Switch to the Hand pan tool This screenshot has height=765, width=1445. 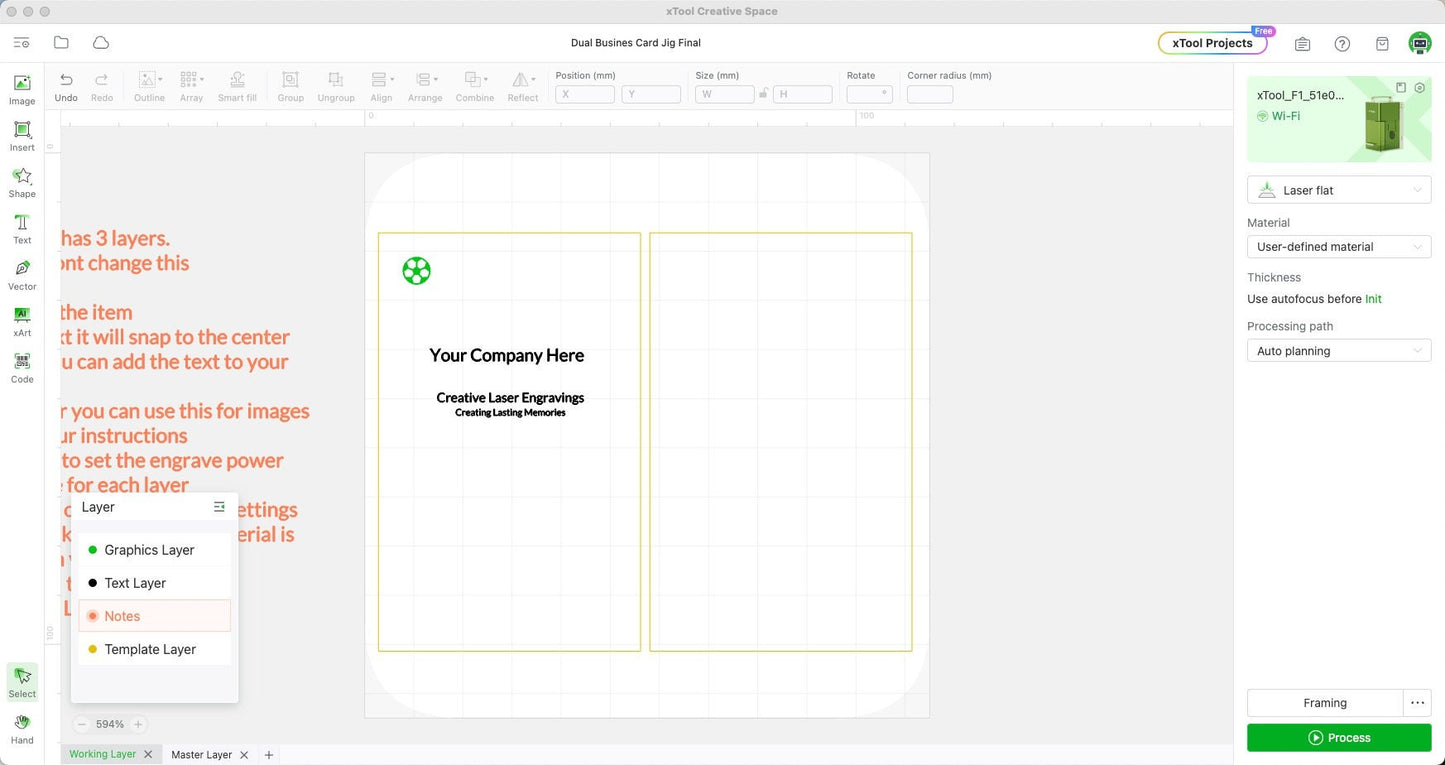point(22,728)
